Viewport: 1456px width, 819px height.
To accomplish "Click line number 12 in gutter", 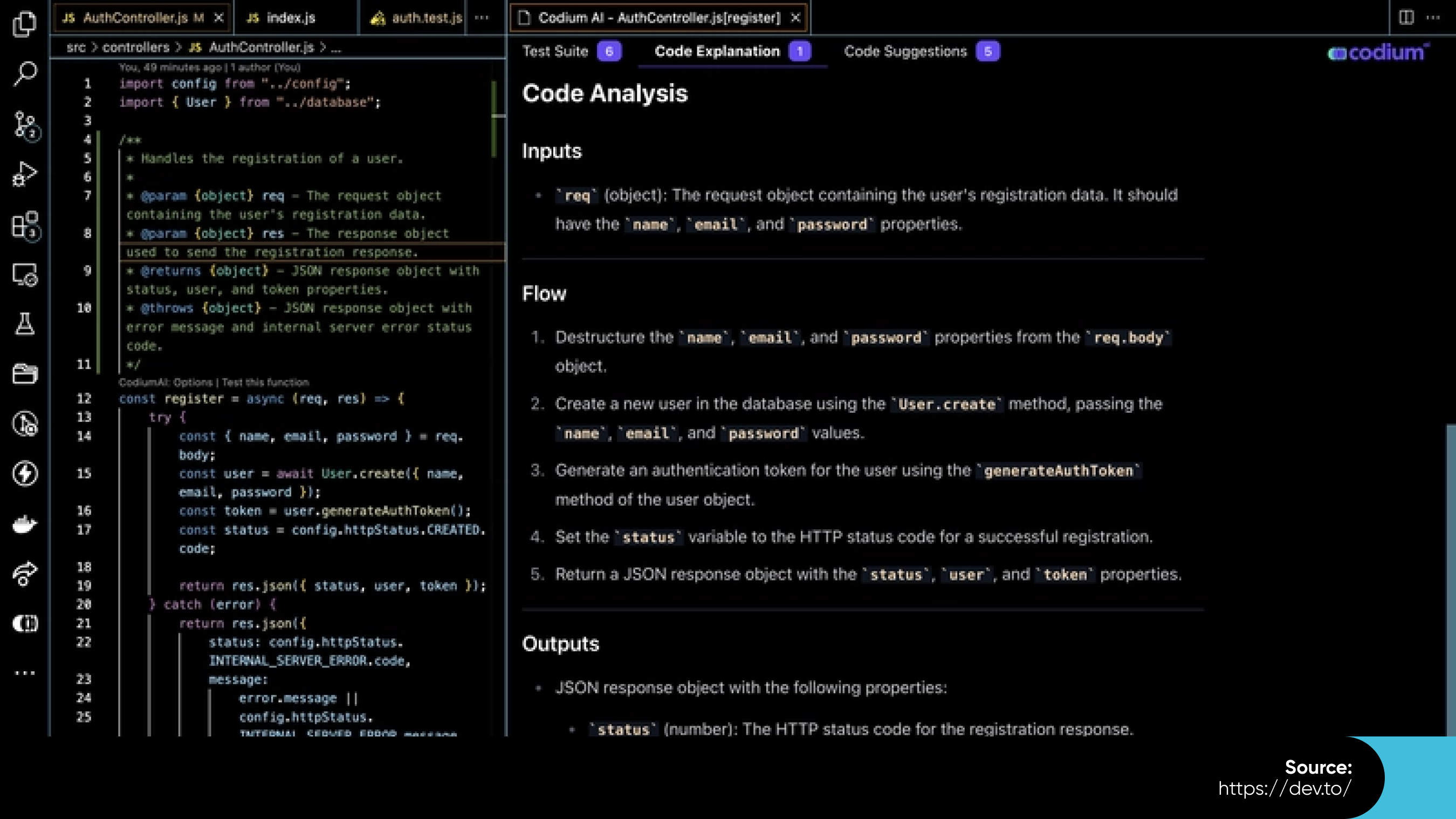I will [84, 398].
